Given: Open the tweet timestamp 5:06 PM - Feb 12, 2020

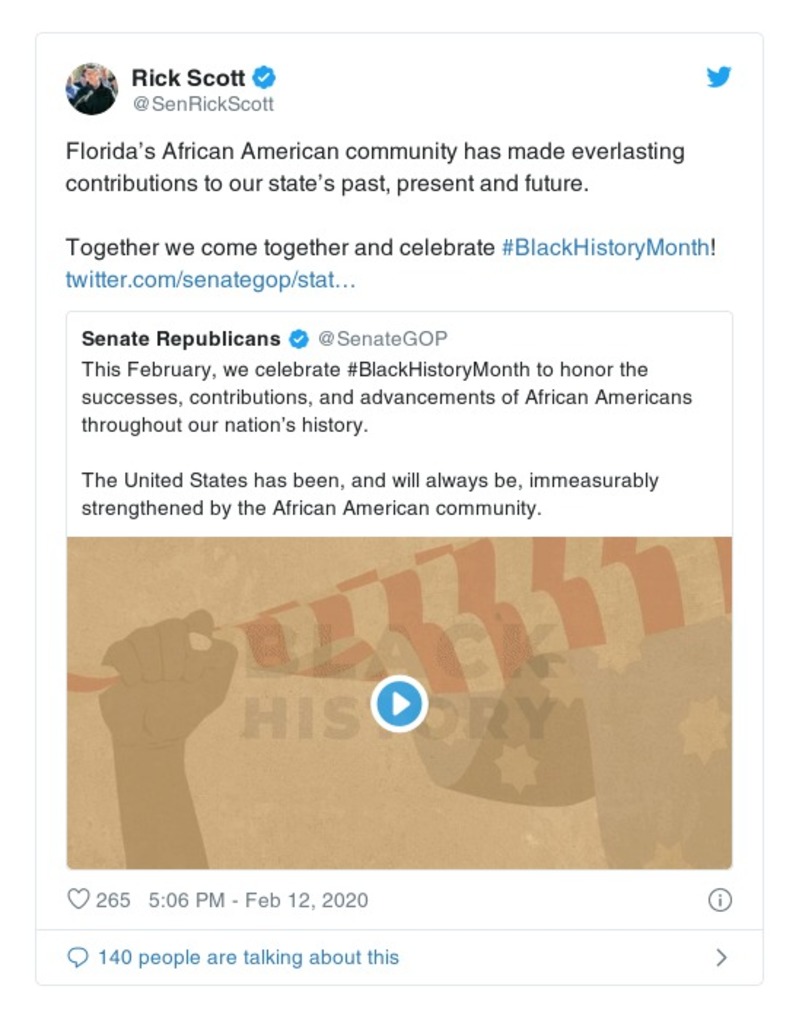Looking at the screenshot, I should (x=258, y=900).
